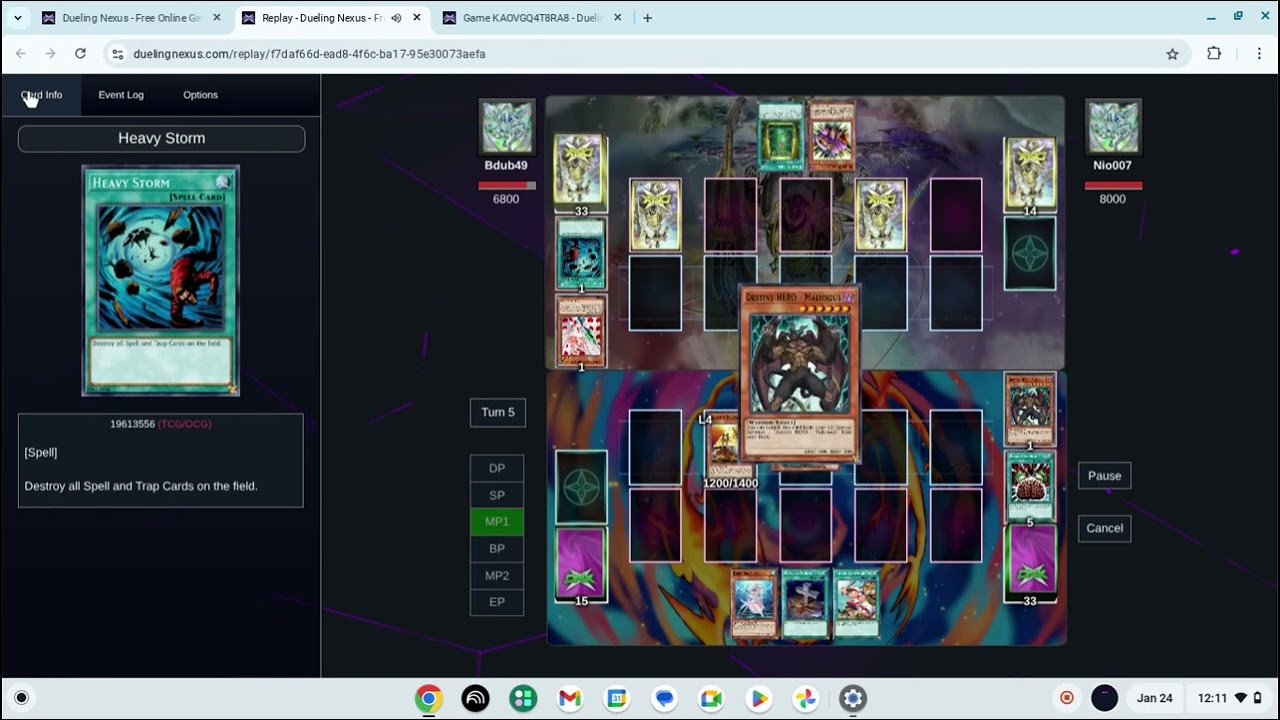Close the Game KAOVGQ4T8RA8 browser tab
Viewport: 1280px width, 720px height.
pyautogui.click(x=617, y=18)
